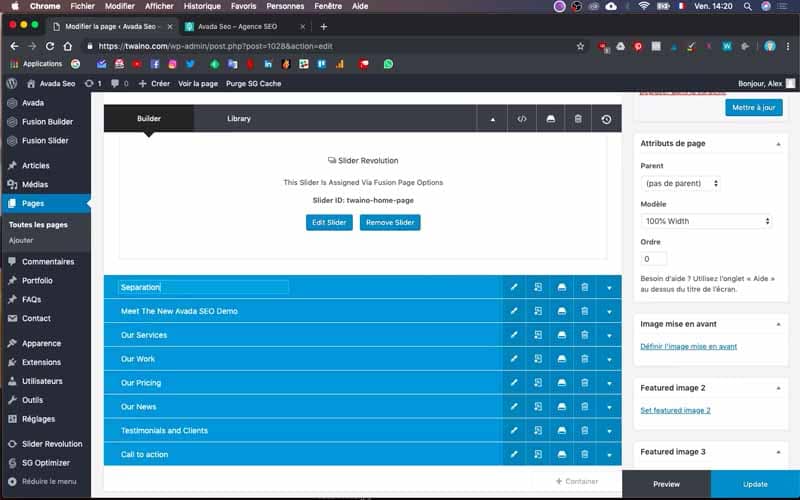Open the WhatsApp bookmark icon
800x500 pixels.
(x=388, y=64)
